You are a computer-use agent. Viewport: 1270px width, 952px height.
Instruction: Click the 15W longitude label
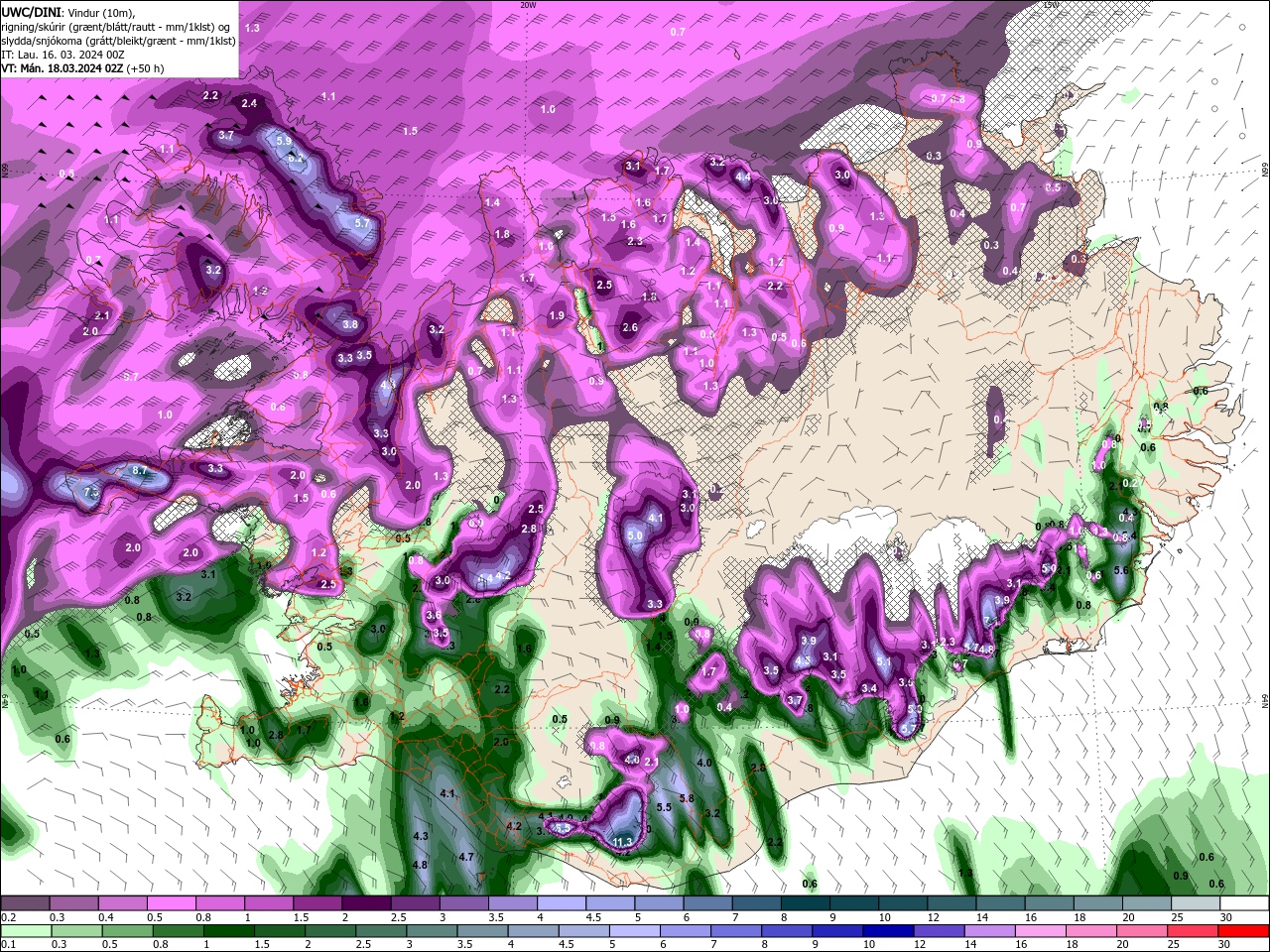tap(1051, 4)
